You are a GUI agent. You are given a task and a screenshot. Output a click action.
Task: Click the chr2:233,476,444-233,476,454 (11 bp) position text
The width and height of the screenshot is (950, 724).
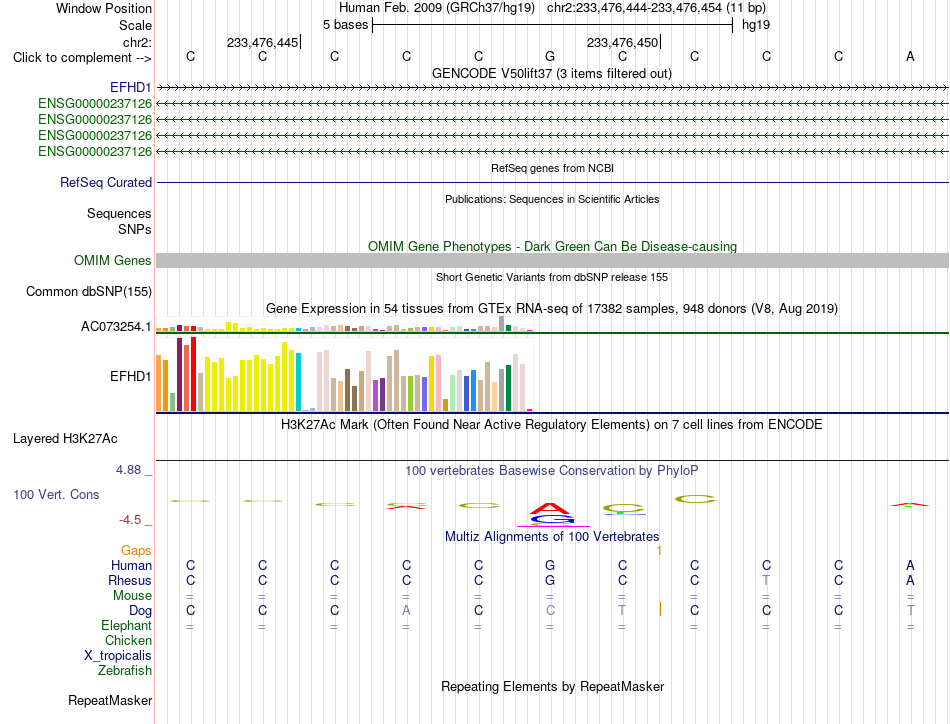click(x=656, y=8)
